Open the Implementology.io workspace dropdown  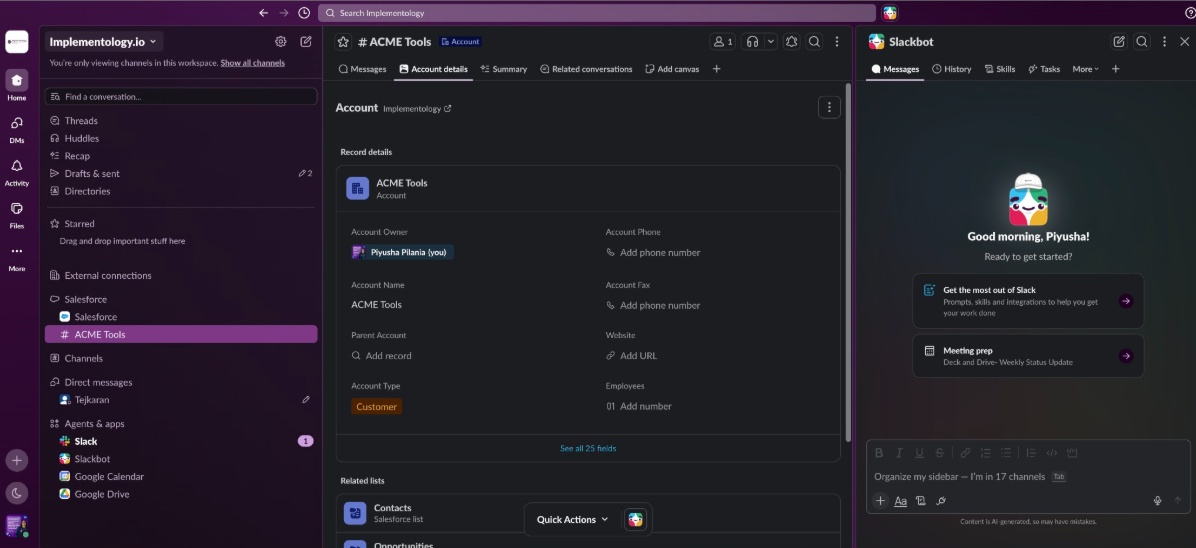pyautogui.click(x=103, y=42)
